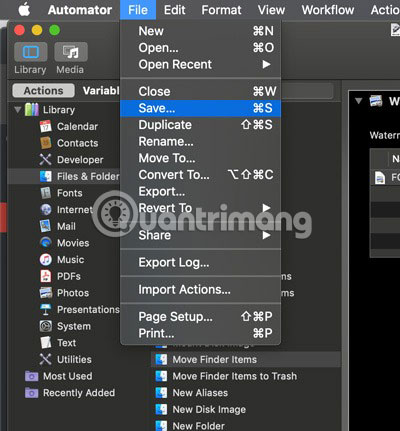Choose Open… from the File menu
This screenshot has width=400, height=431.
(200, 48)
